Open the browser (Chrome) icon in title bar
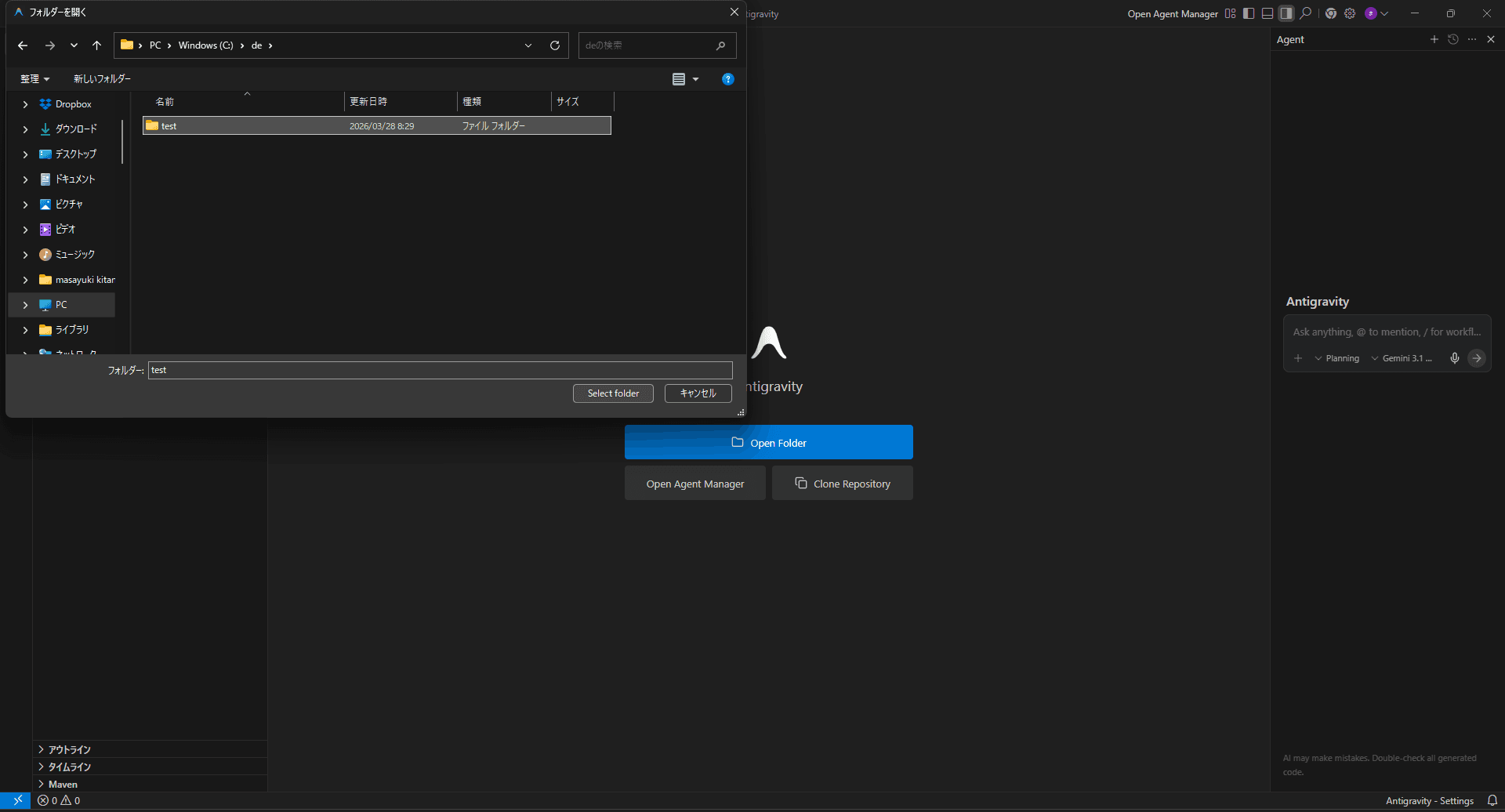Screen dimensions: 1505x812 coord(1330,13)
